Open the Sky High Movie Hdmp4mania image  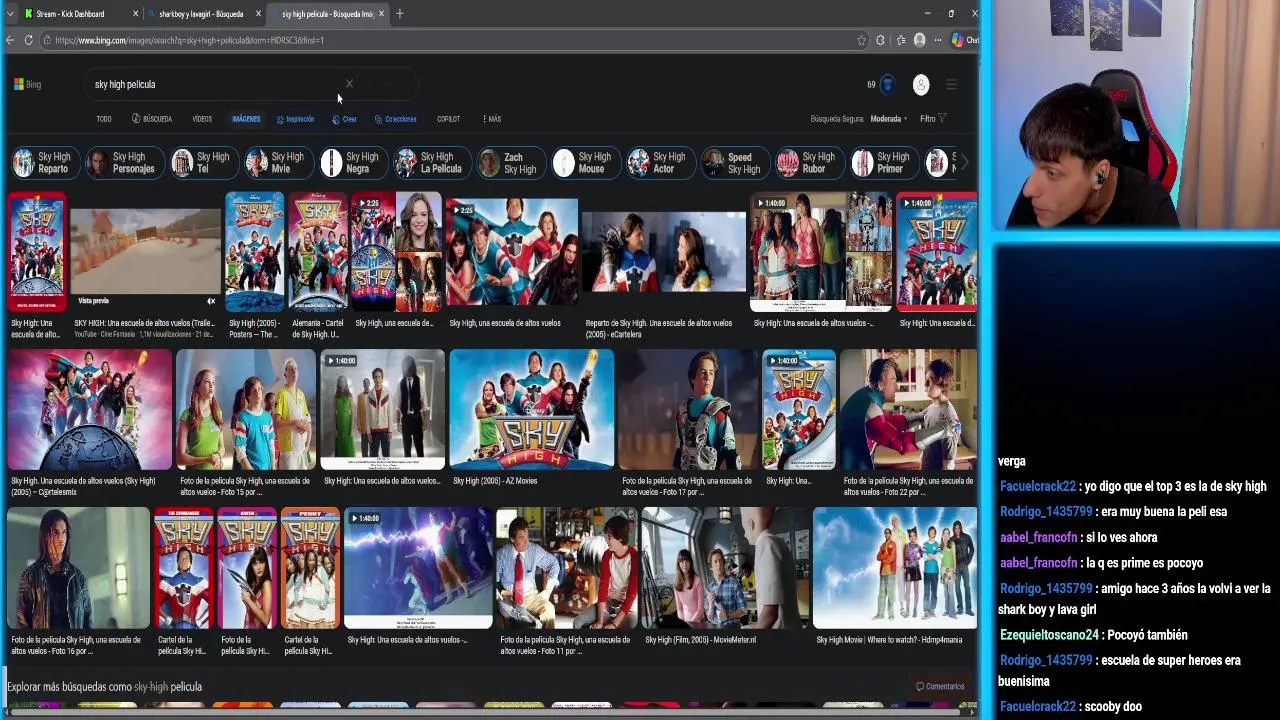tap(895, 567)
